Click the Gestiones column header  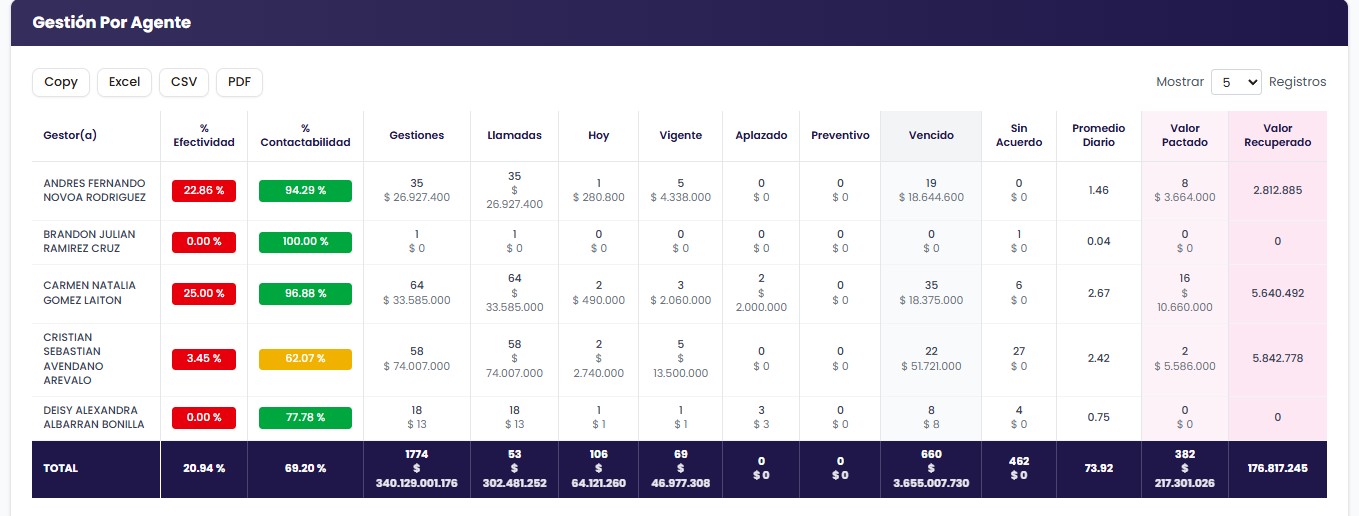[x=416, y=135]
